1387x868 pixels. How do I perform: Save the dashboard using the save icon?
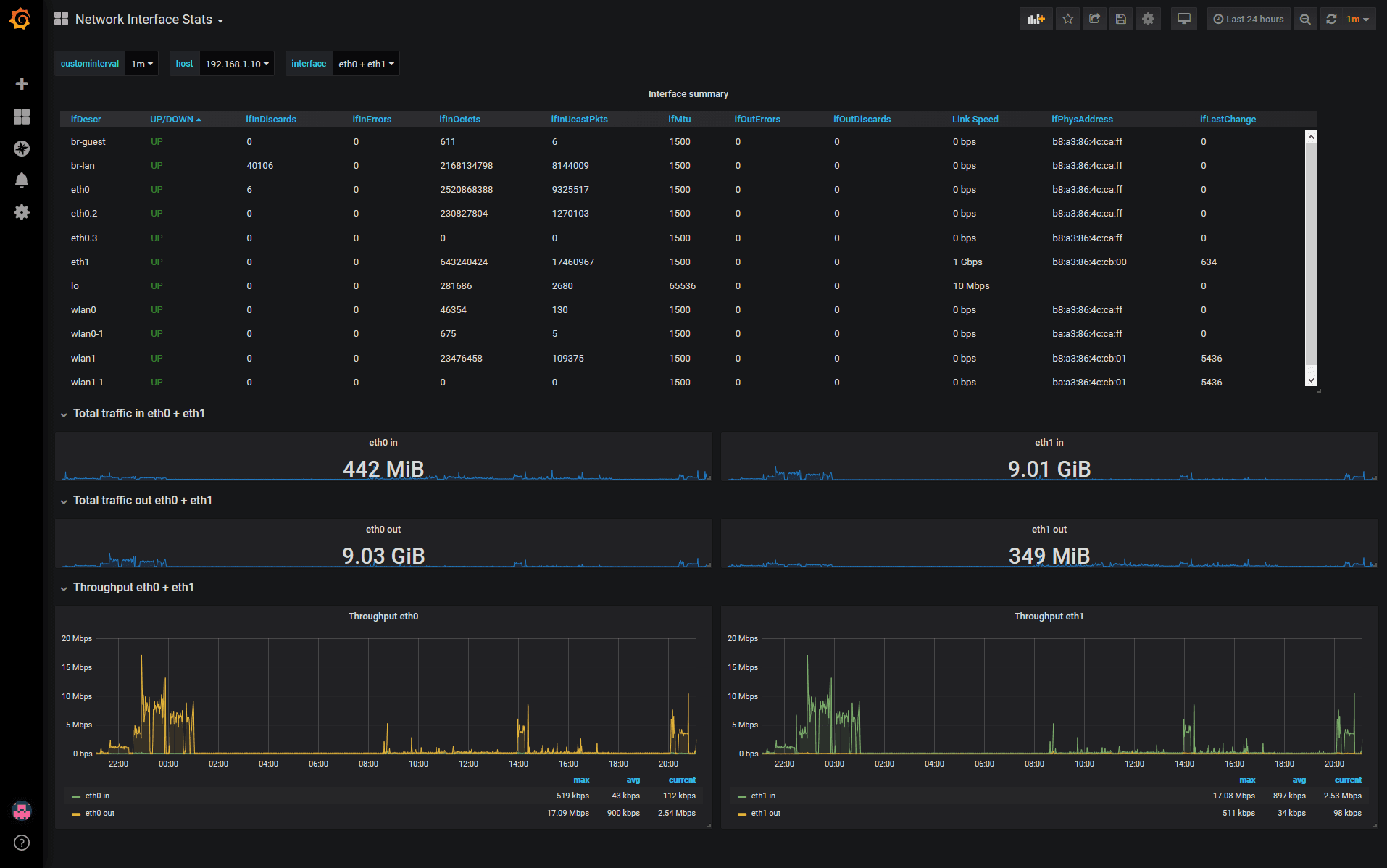click(x=1121, y=19)
